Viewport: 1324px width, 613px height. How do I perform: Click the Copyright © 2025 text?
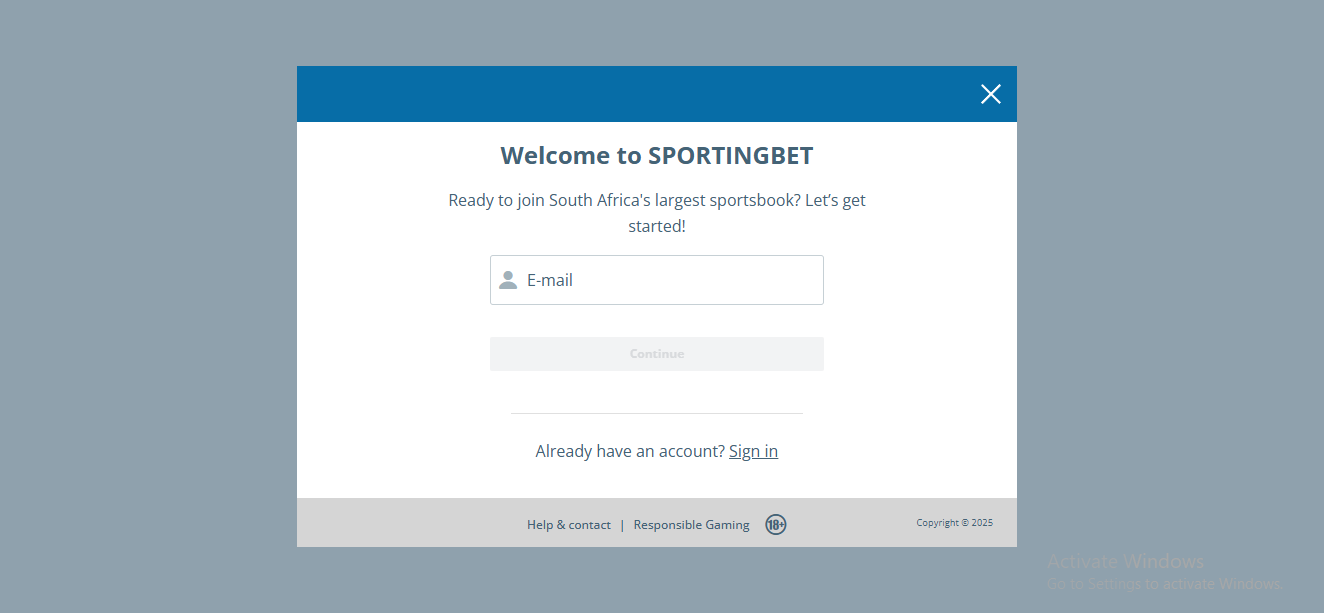tap(955, 522)
